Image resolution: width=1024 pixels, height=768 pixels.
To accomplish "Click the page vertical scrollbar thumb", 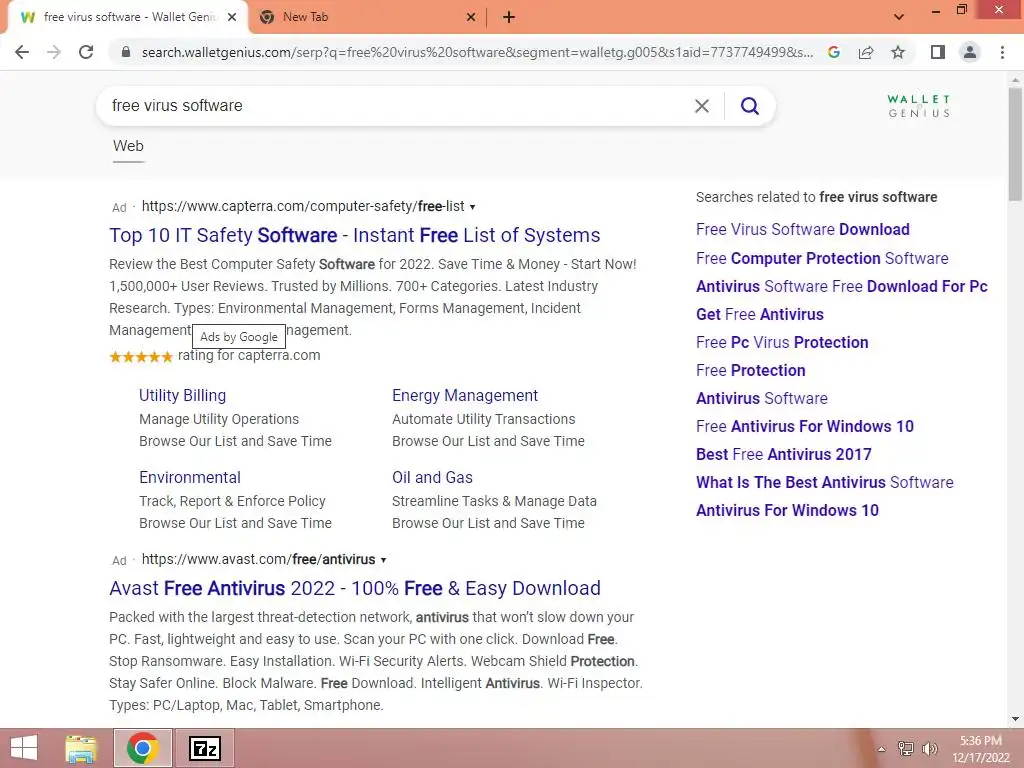I will (x=1016, y=145).
